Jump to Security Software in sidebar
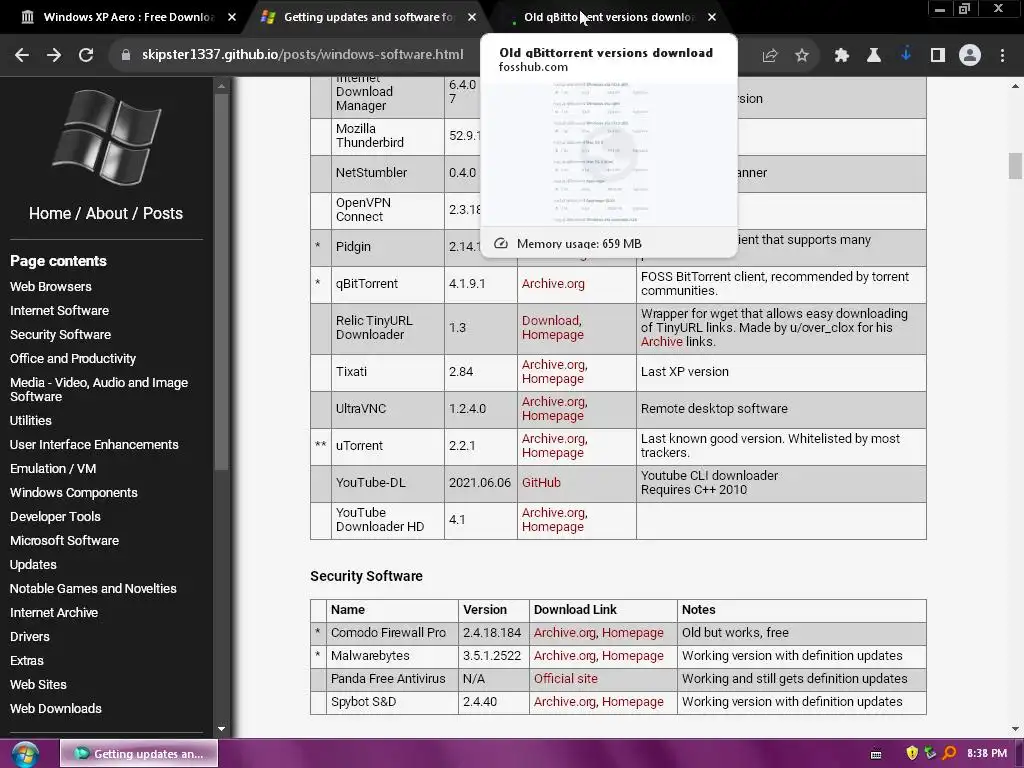1024x768 pixels. [x=60, y=335]
